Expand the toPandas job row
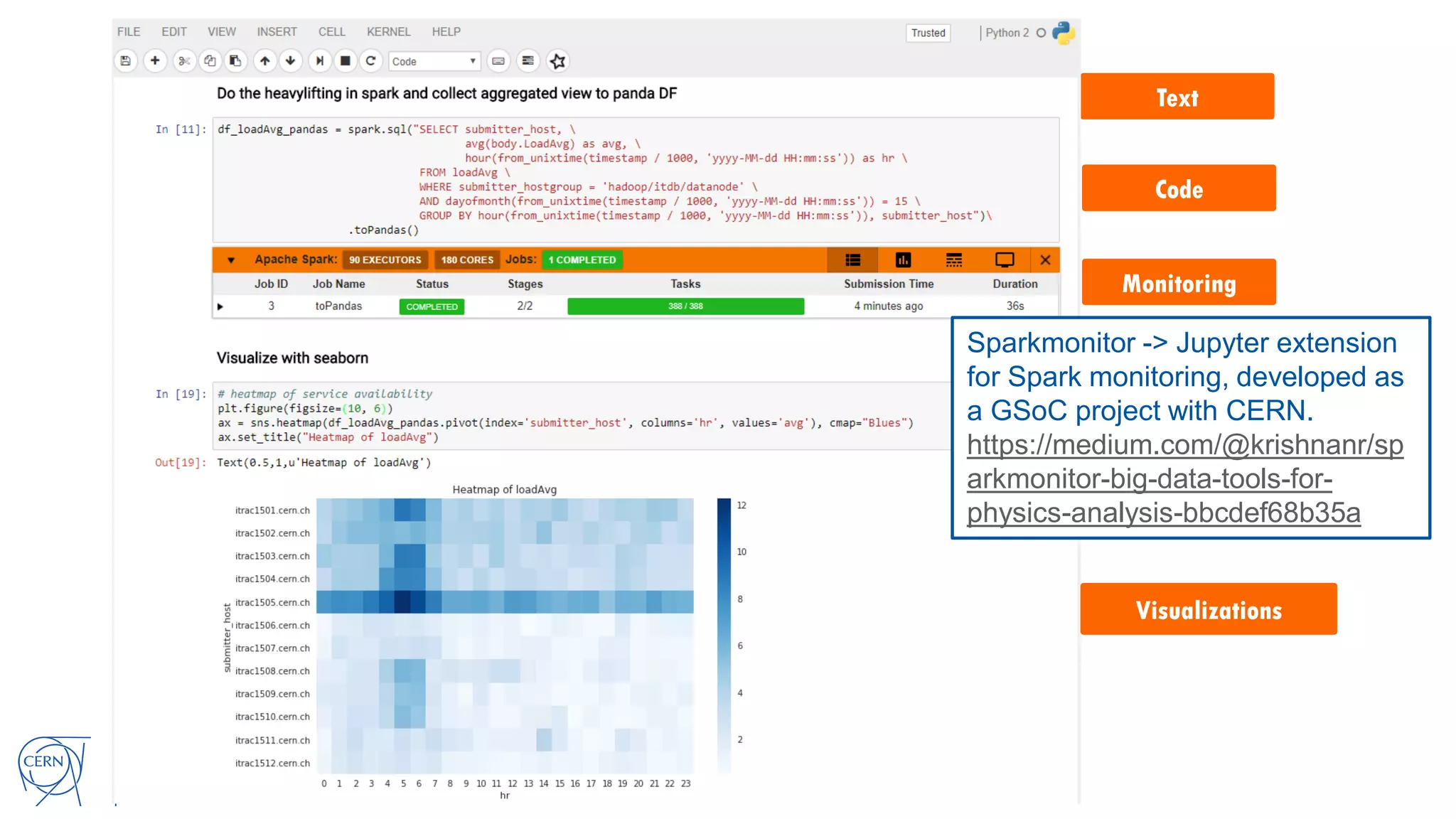Image resolution: width=1456 pixels, height=819 pixels. [x=220, y=306]
